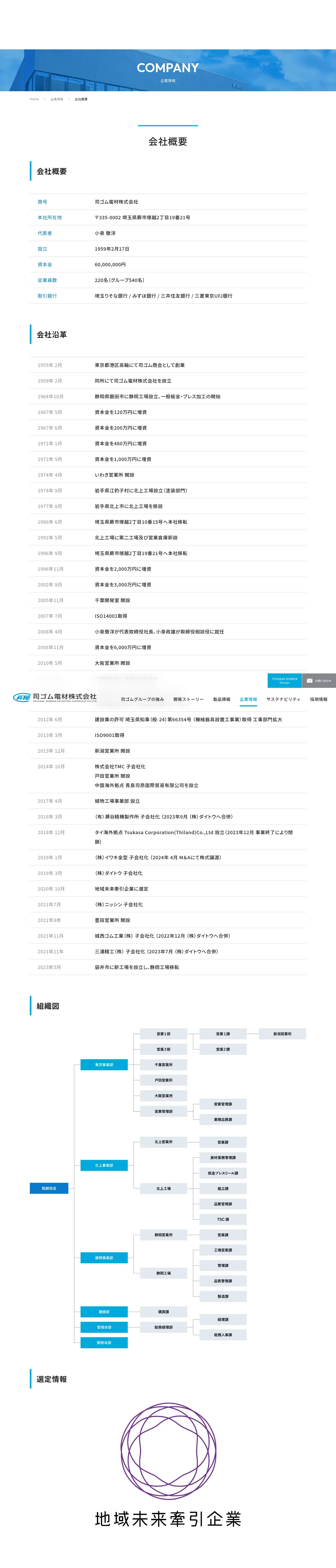Open 司ゴムグループの強み menu item
The height and width of the screenshot is (1568, 336).
click(142, 699)
